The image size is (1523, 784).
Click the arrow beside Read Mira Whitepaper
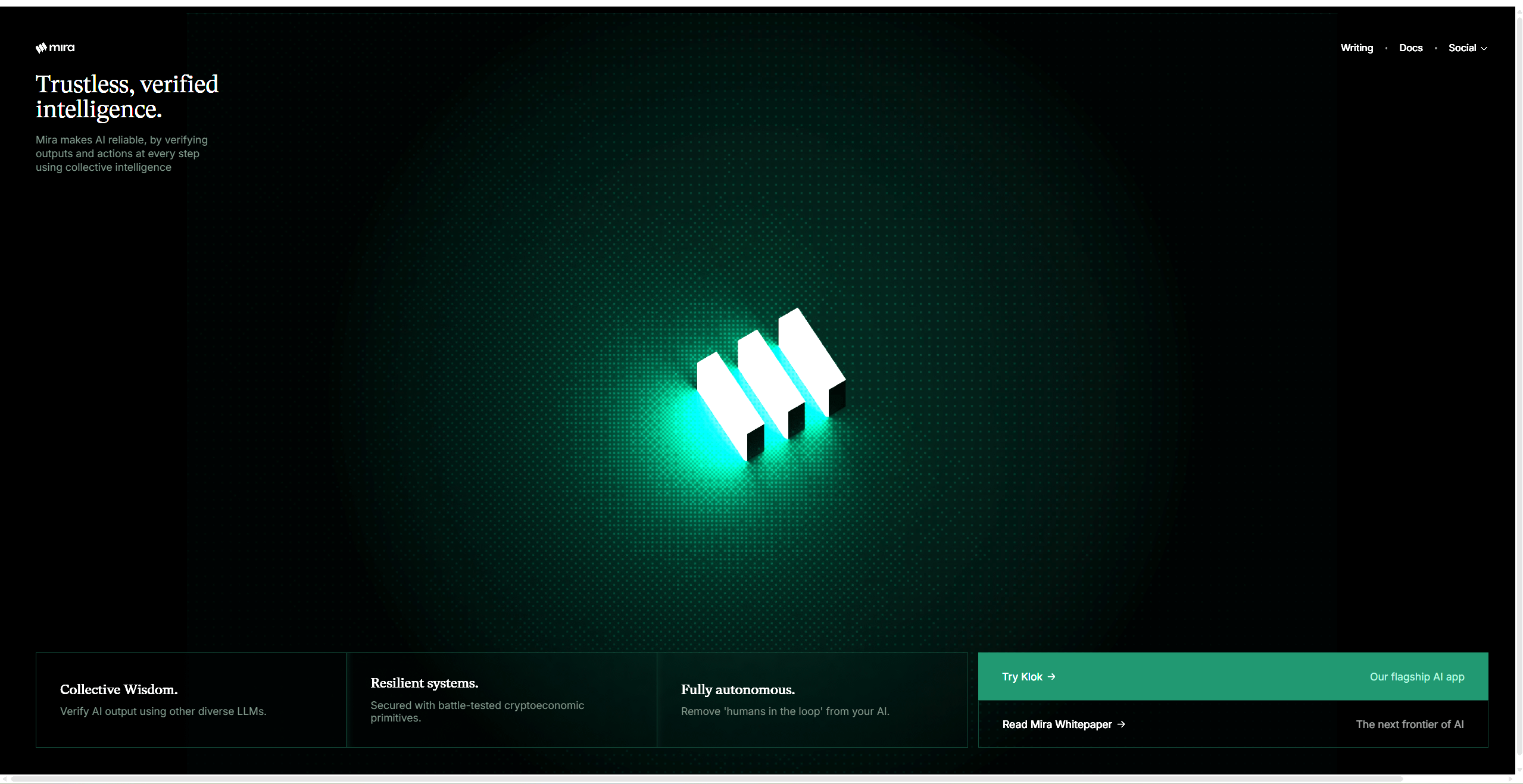1121,724
